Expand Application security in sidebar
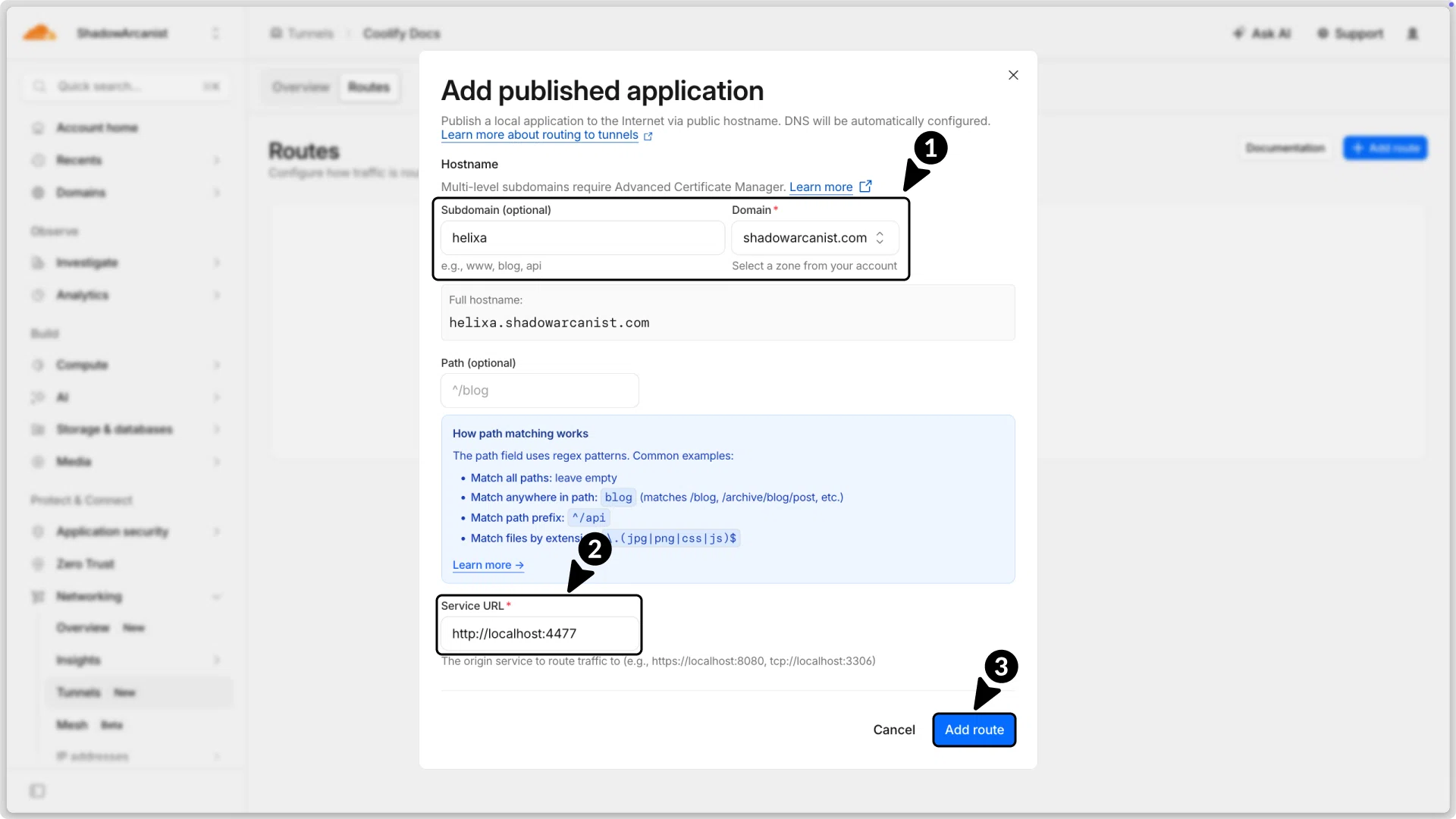Image resolution: width=1456 pixels, height=819 pixels. 126,532
